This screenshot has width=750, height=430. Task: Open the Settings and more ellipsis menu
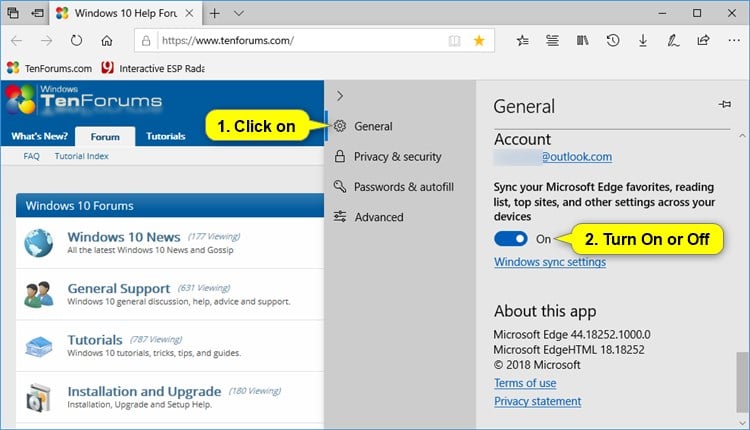pos(734,41)
